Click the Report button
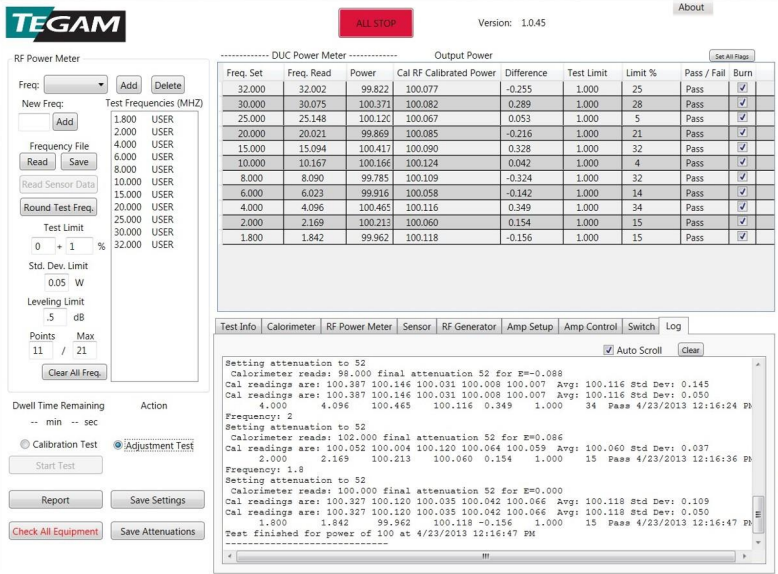This screenshot has width=778, height=574. (56, 500)
